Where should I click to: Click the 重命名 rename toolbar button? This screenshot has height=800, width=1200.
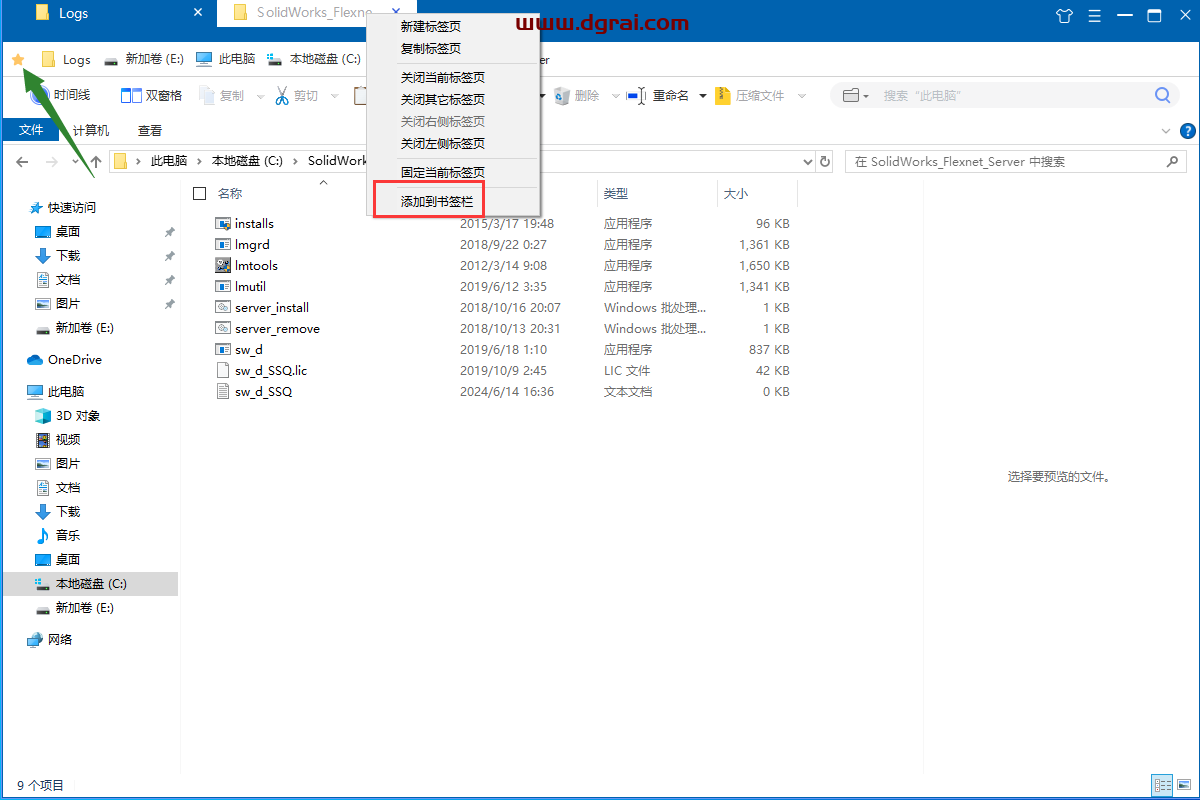coord(658,96)
